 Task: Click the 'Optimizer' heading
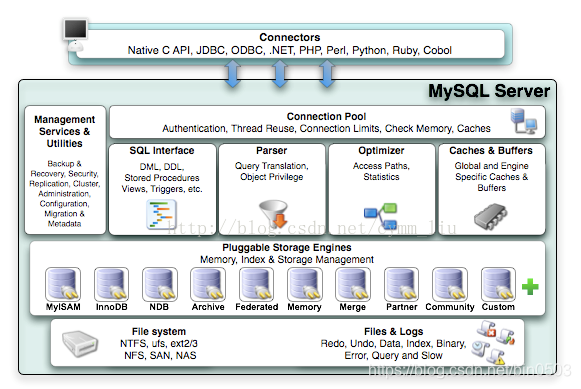381,150
